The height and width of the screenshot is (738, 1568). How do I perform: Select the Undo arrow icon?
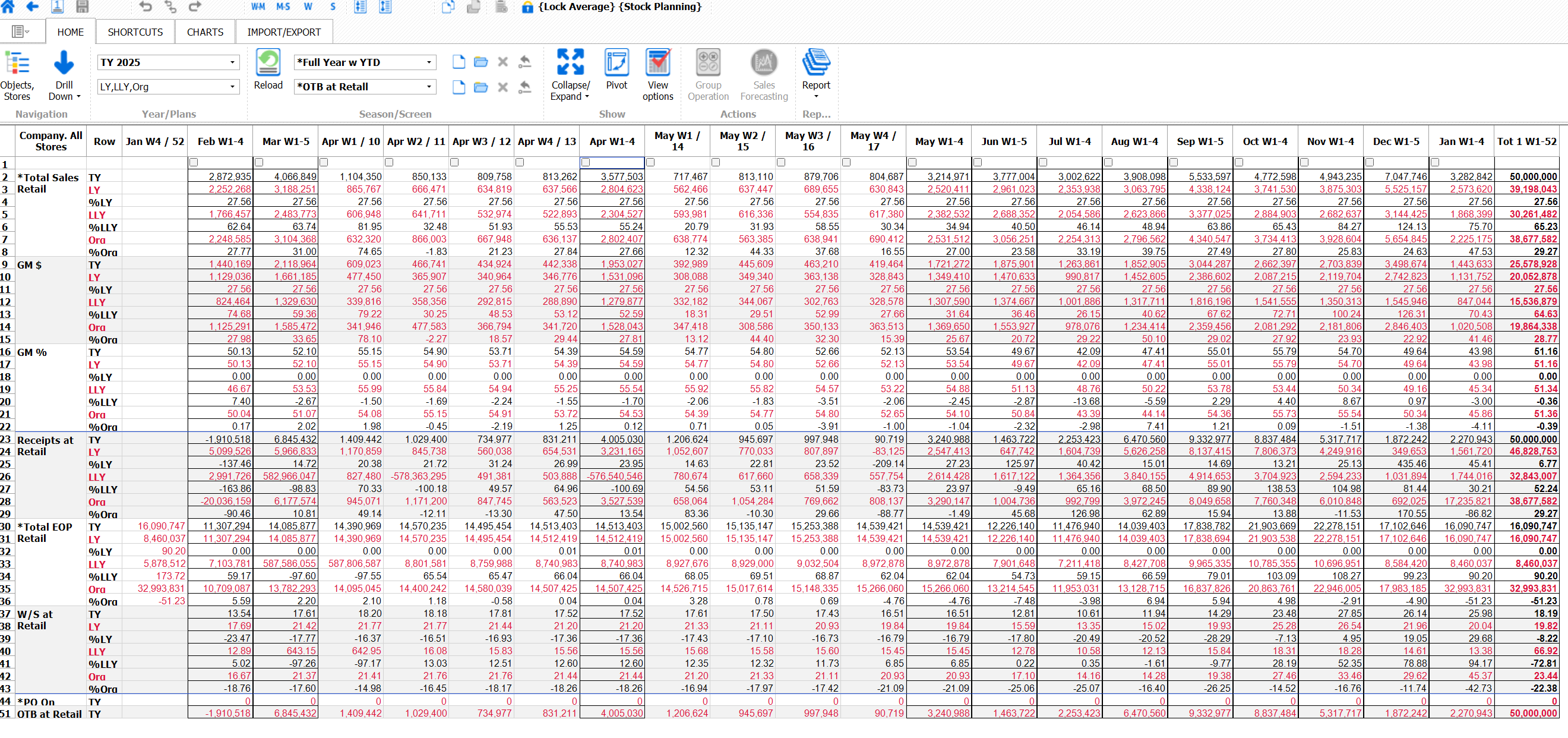point(145,7)
